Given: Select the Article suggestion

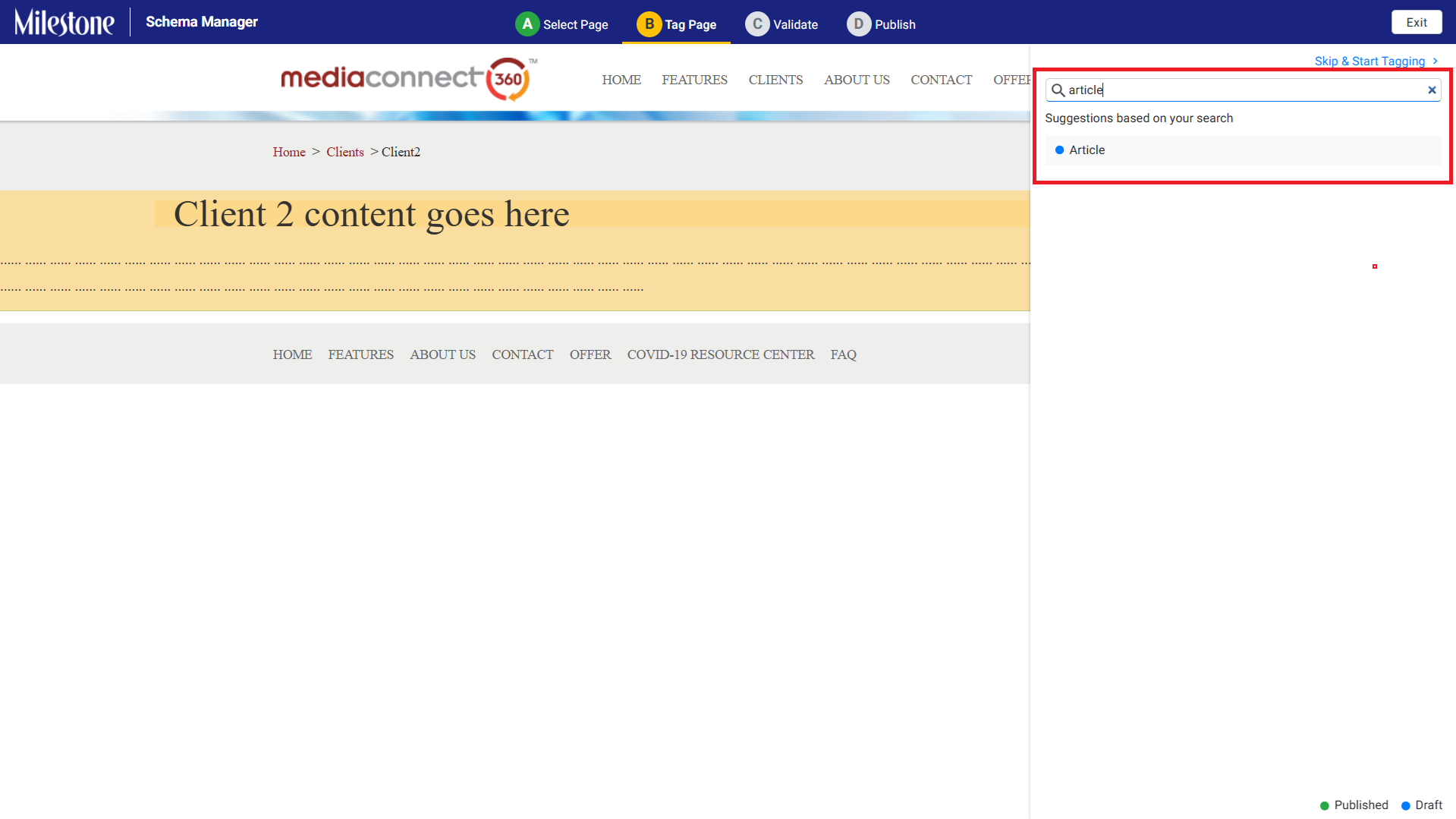Looking at the screenshot, I should point(1243,150).
